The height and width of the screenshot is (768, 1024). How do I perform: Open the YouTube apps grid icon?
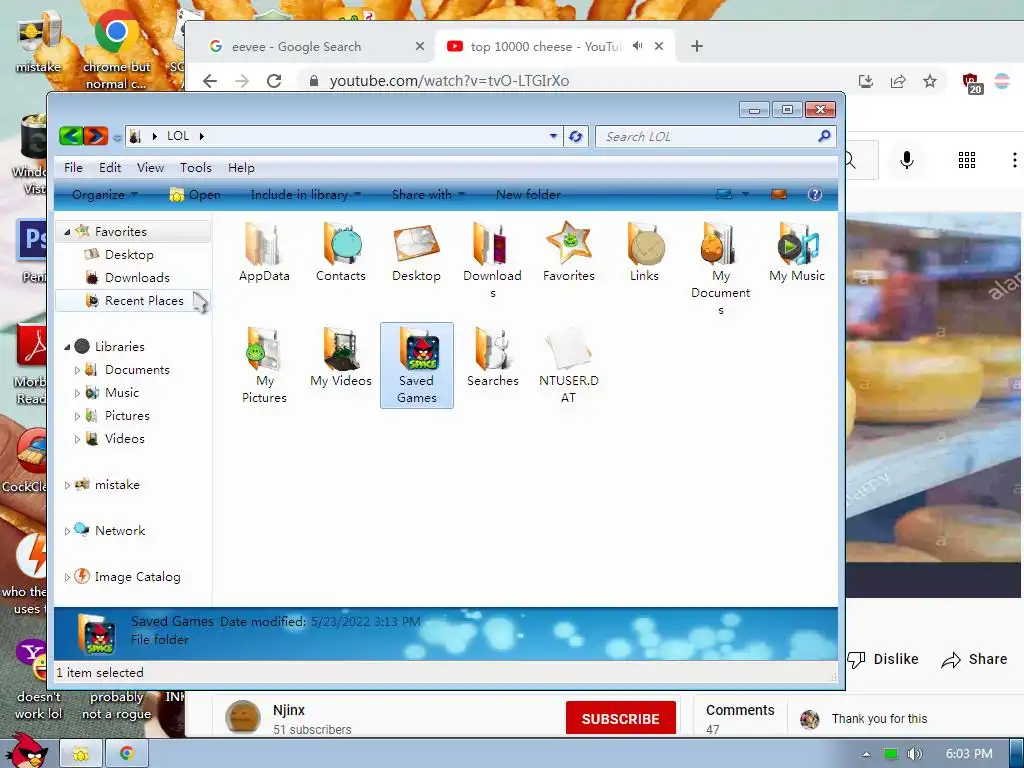coord(967,160)
